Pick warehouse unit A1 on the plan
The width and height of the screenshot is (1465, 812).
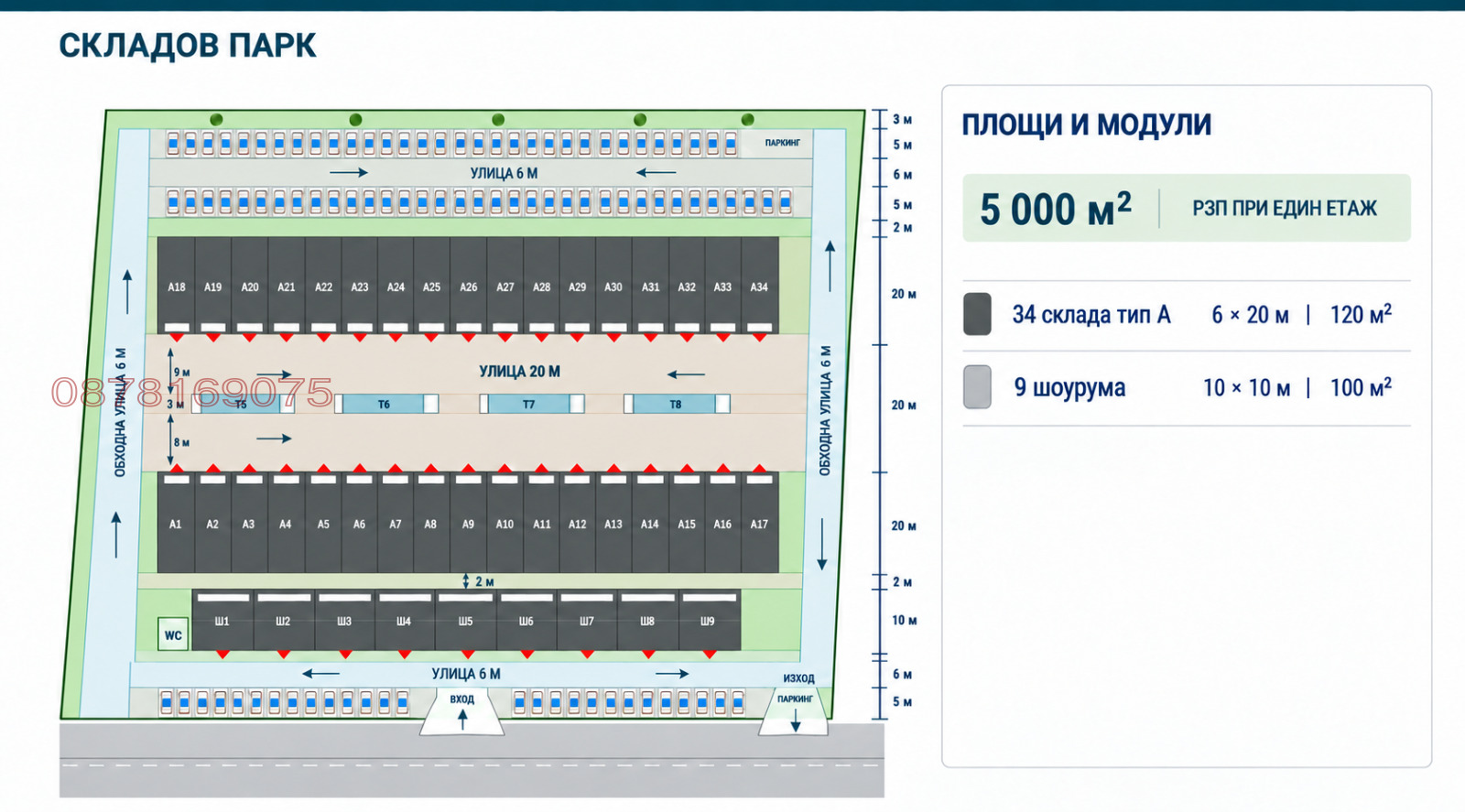176,523
